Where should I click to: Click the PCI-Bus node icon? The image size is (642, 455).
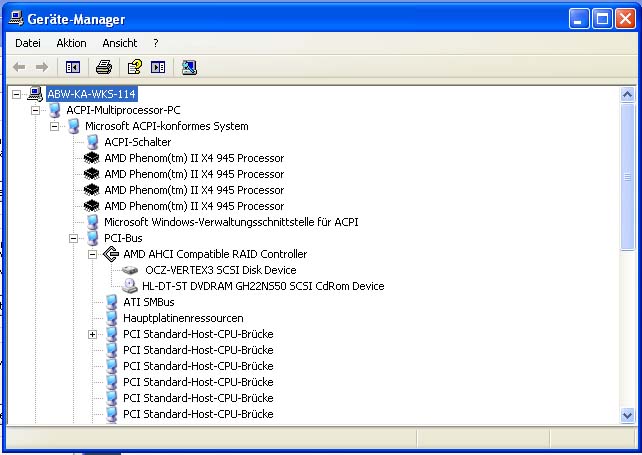[93, 238]
